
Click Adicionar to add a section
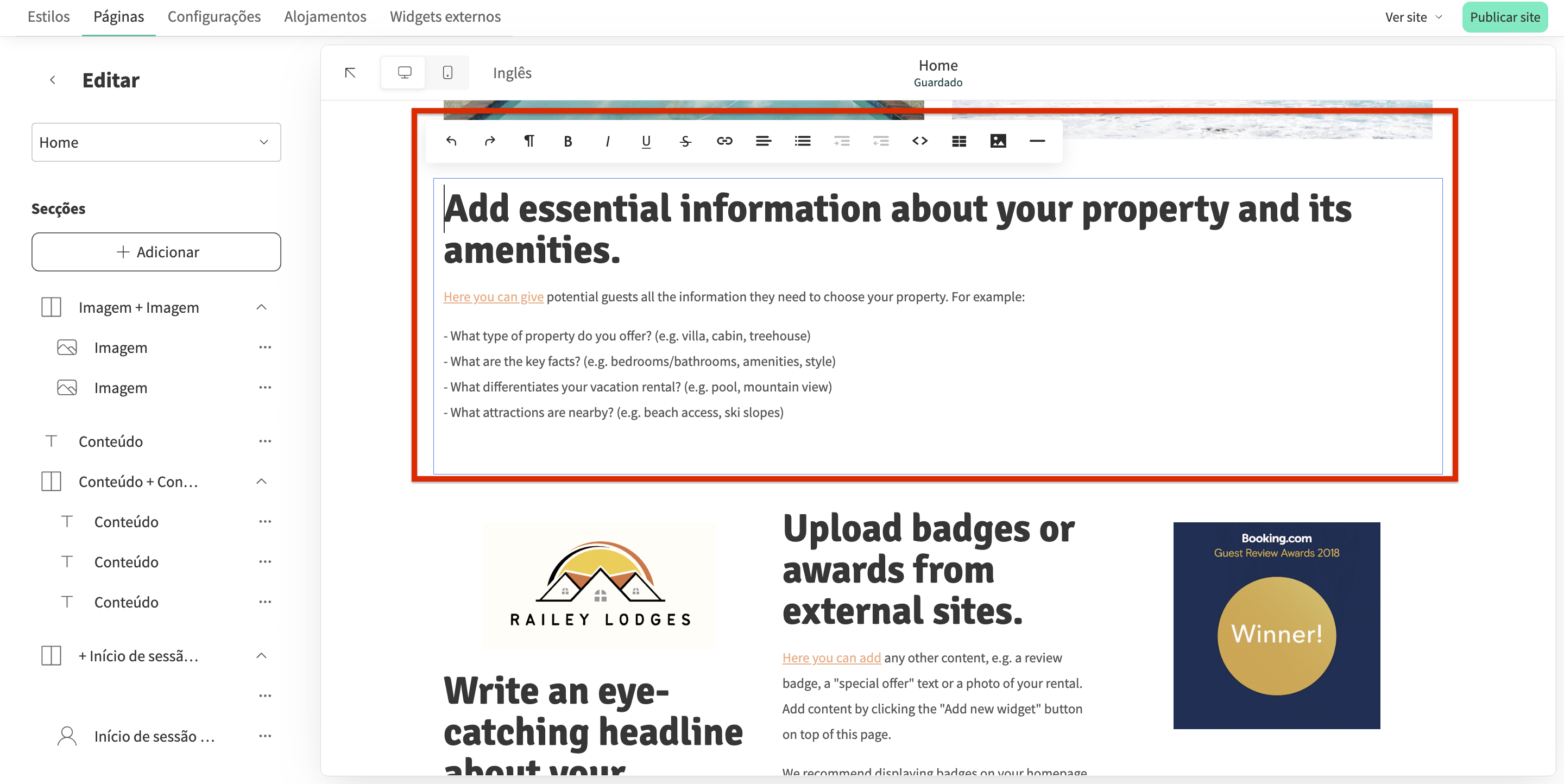tap(156, 252)
